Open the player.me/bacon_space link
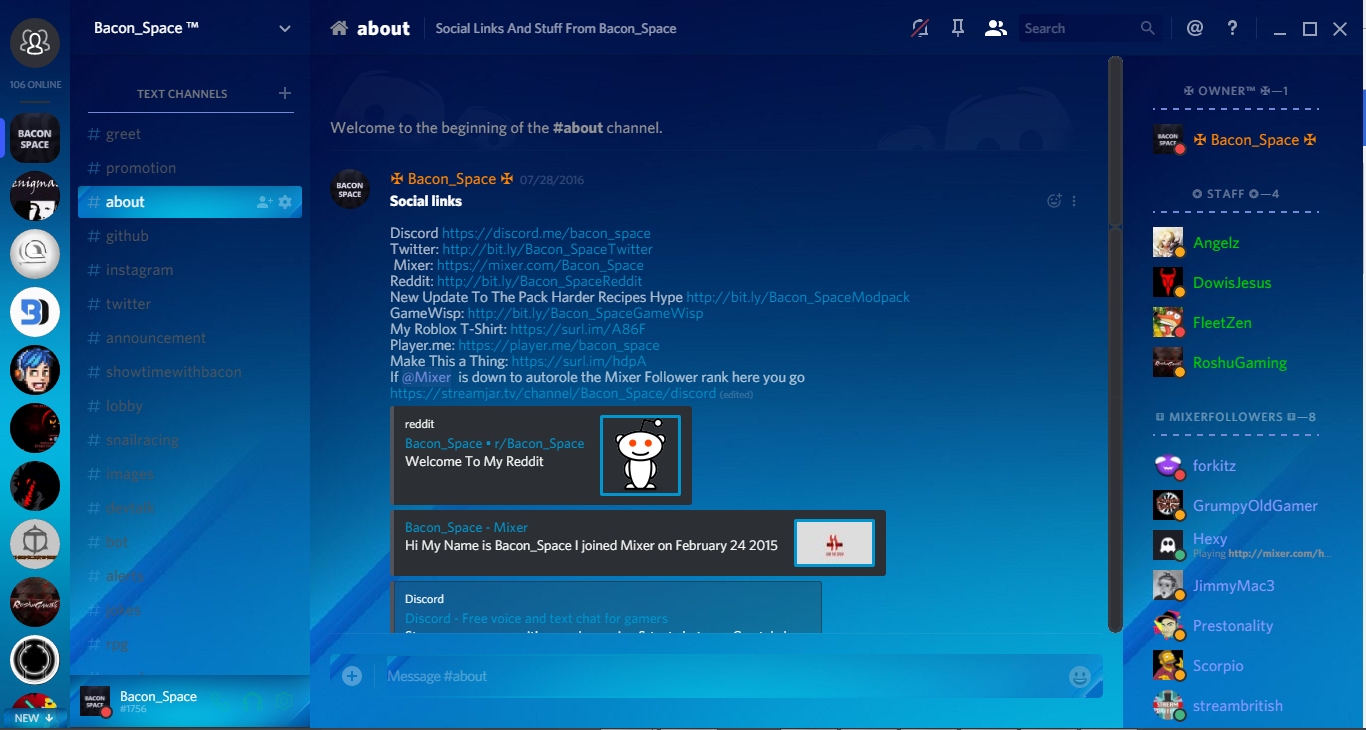This screenshot has width=1366, height=730. [559, 345]
